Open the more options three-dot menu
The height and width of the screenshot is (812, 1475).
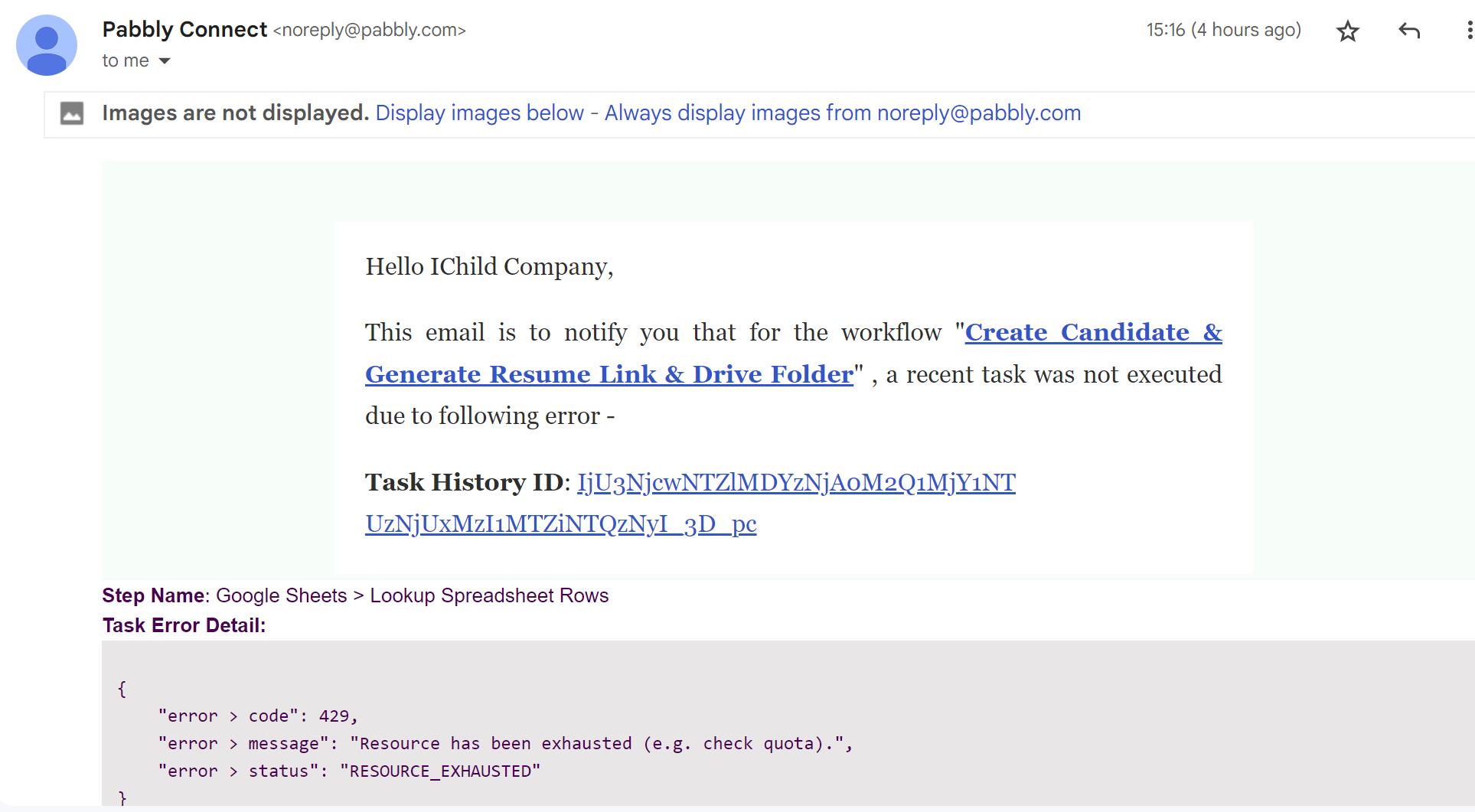point(1469,31)
